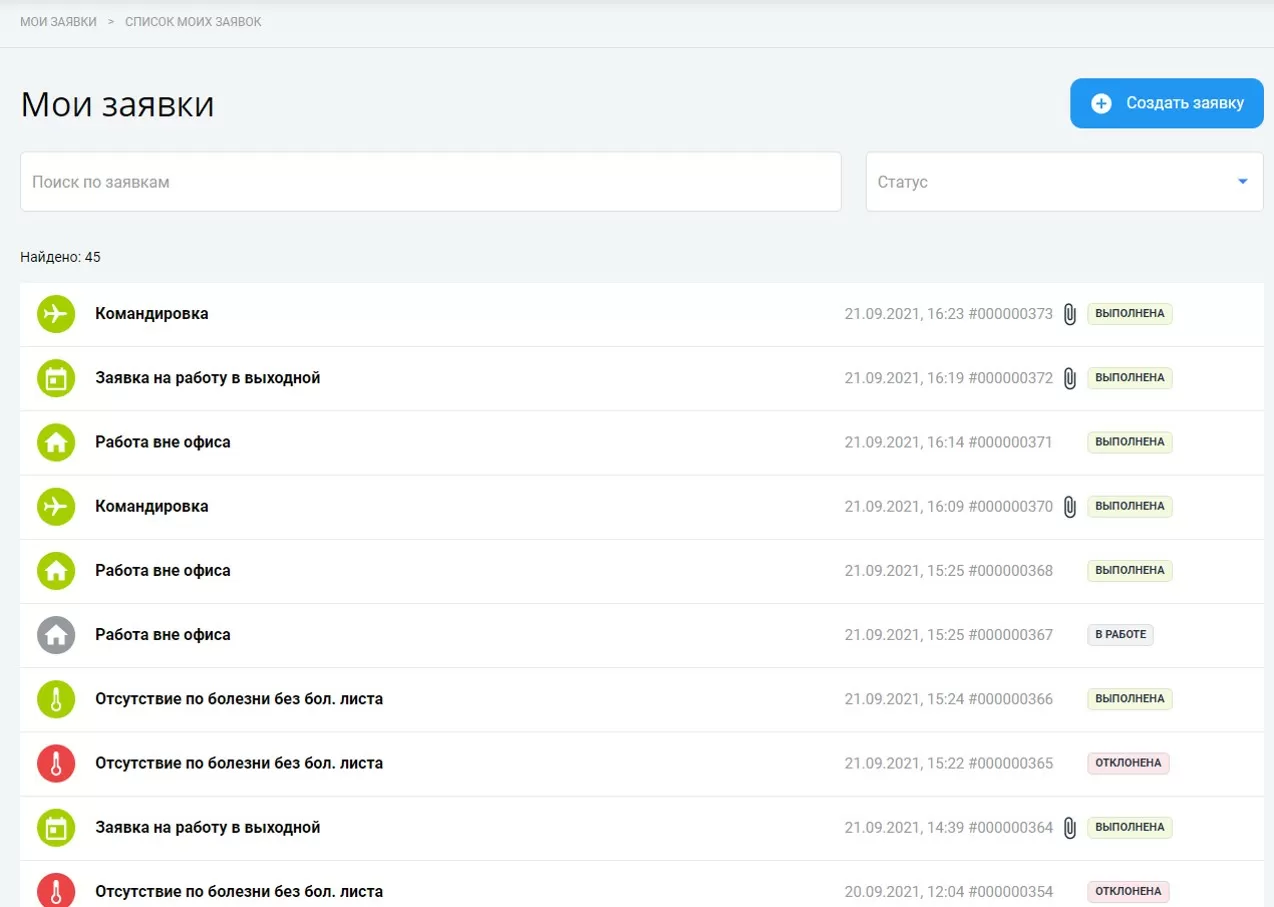Click the Создать заявку button
Image resolution: width=1274 pixels, height=907 pixels.
tap(1166, 103)
